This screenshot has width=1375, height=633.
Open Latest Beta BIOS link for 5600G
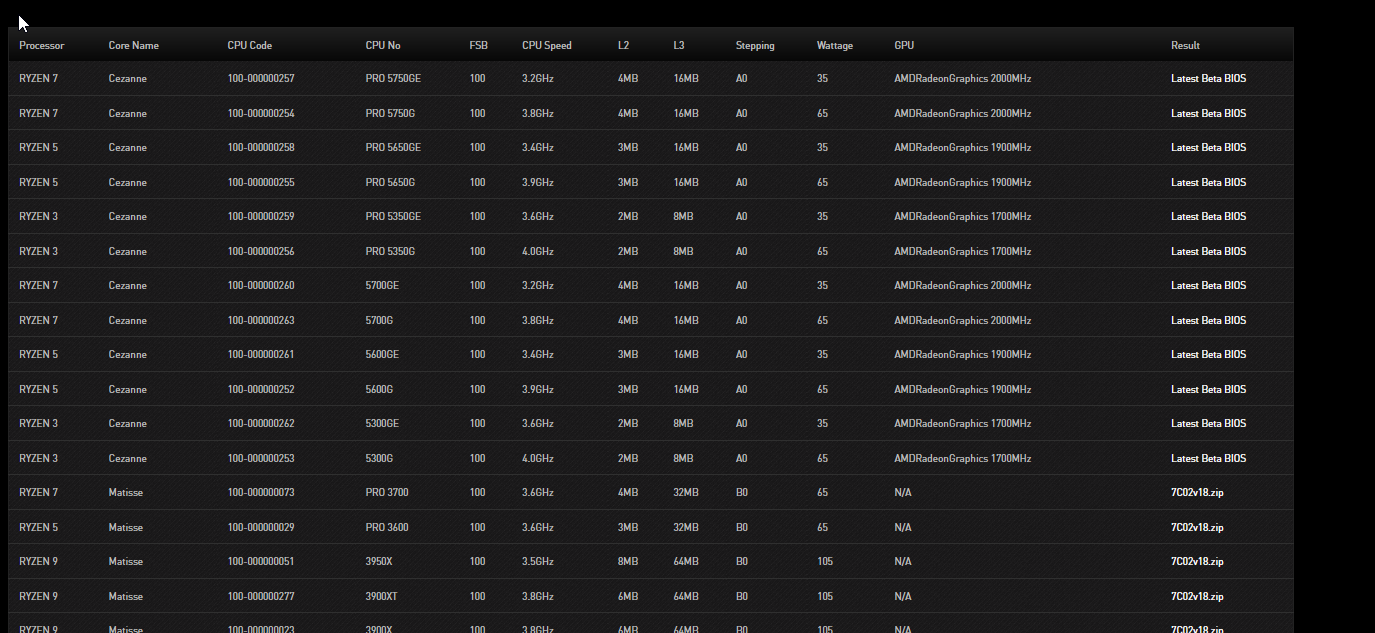(1208, 389)
